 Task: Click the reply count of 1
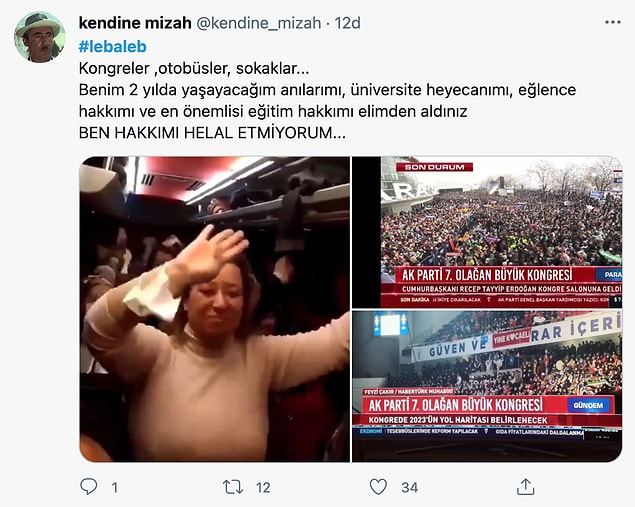click(x=115, y=487)
